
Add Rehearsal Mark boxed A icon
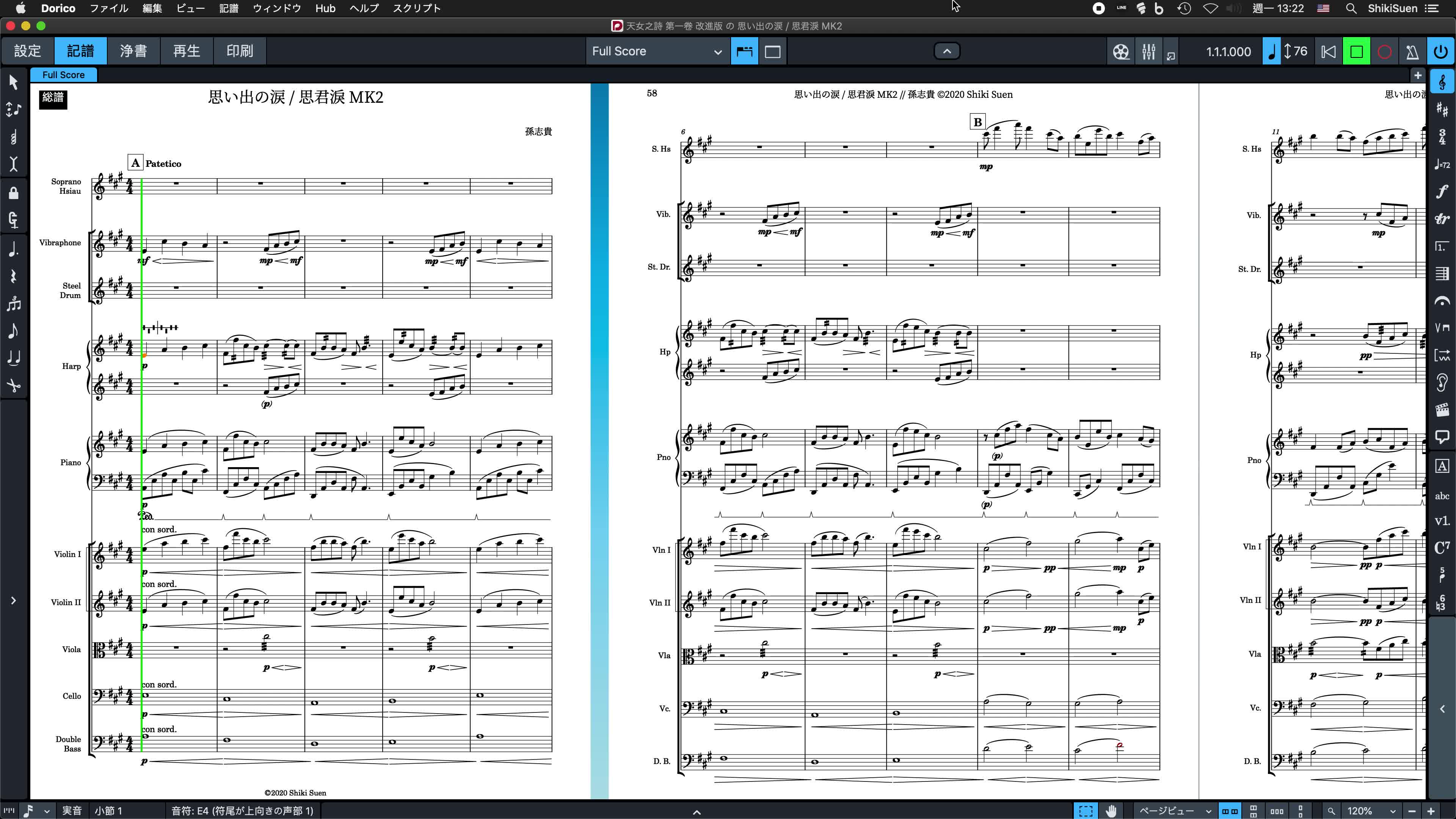point(1442,466)
